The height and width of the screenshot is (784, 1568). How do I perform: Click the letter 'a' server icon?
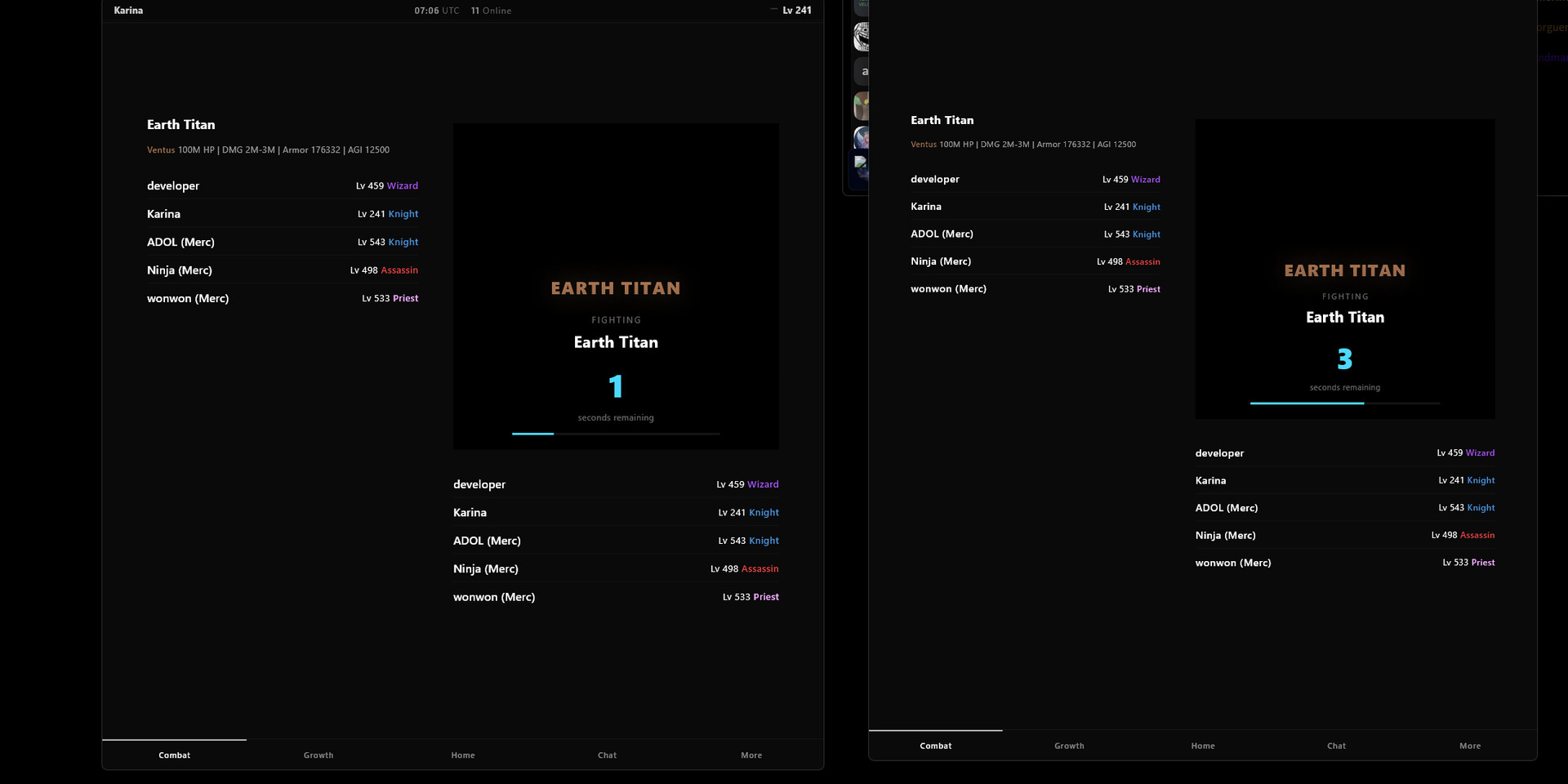click(862, 71)
